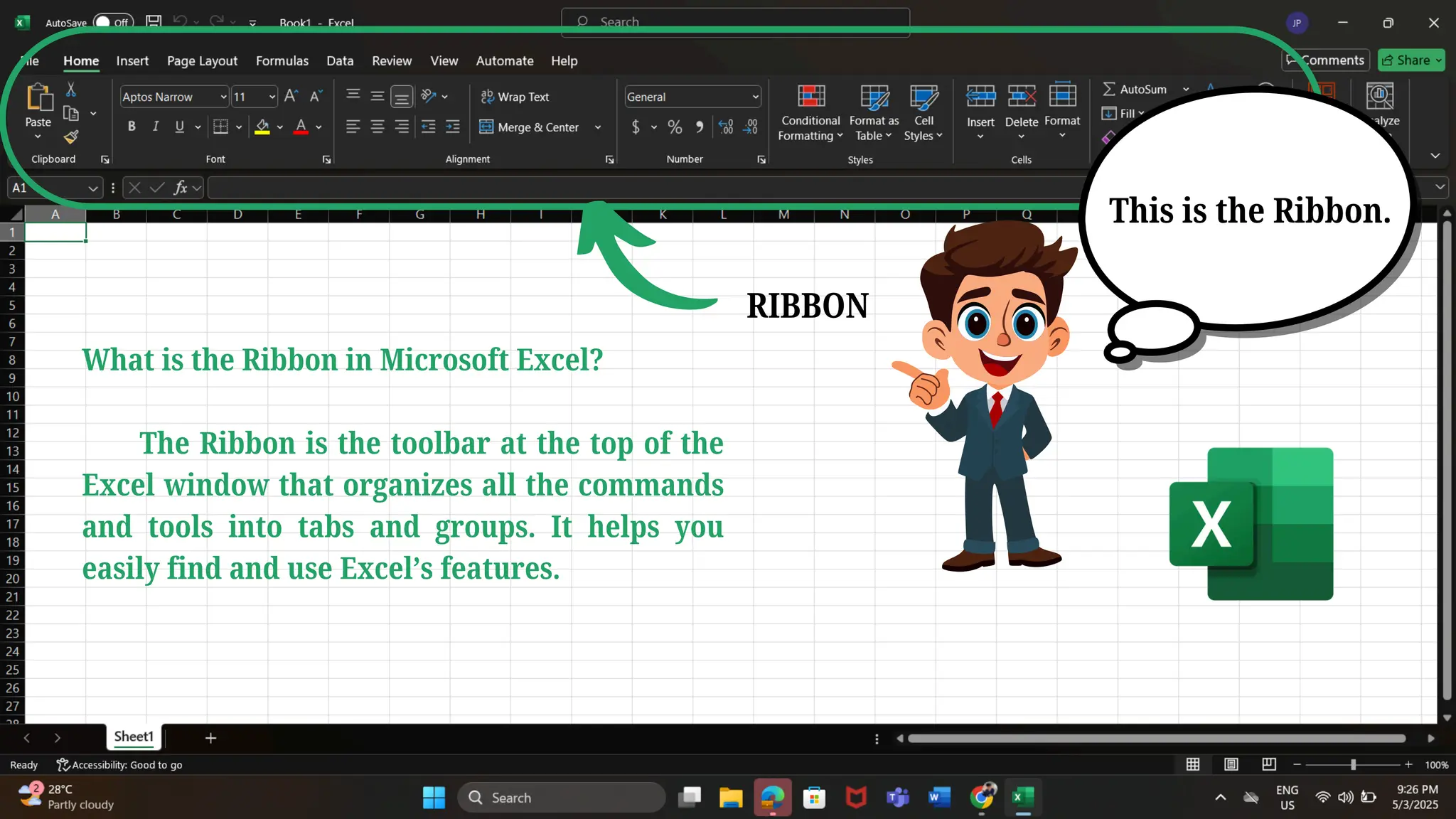1456x819 pixels.
Task: Apply Comma Style format
Action: point(700,127)
